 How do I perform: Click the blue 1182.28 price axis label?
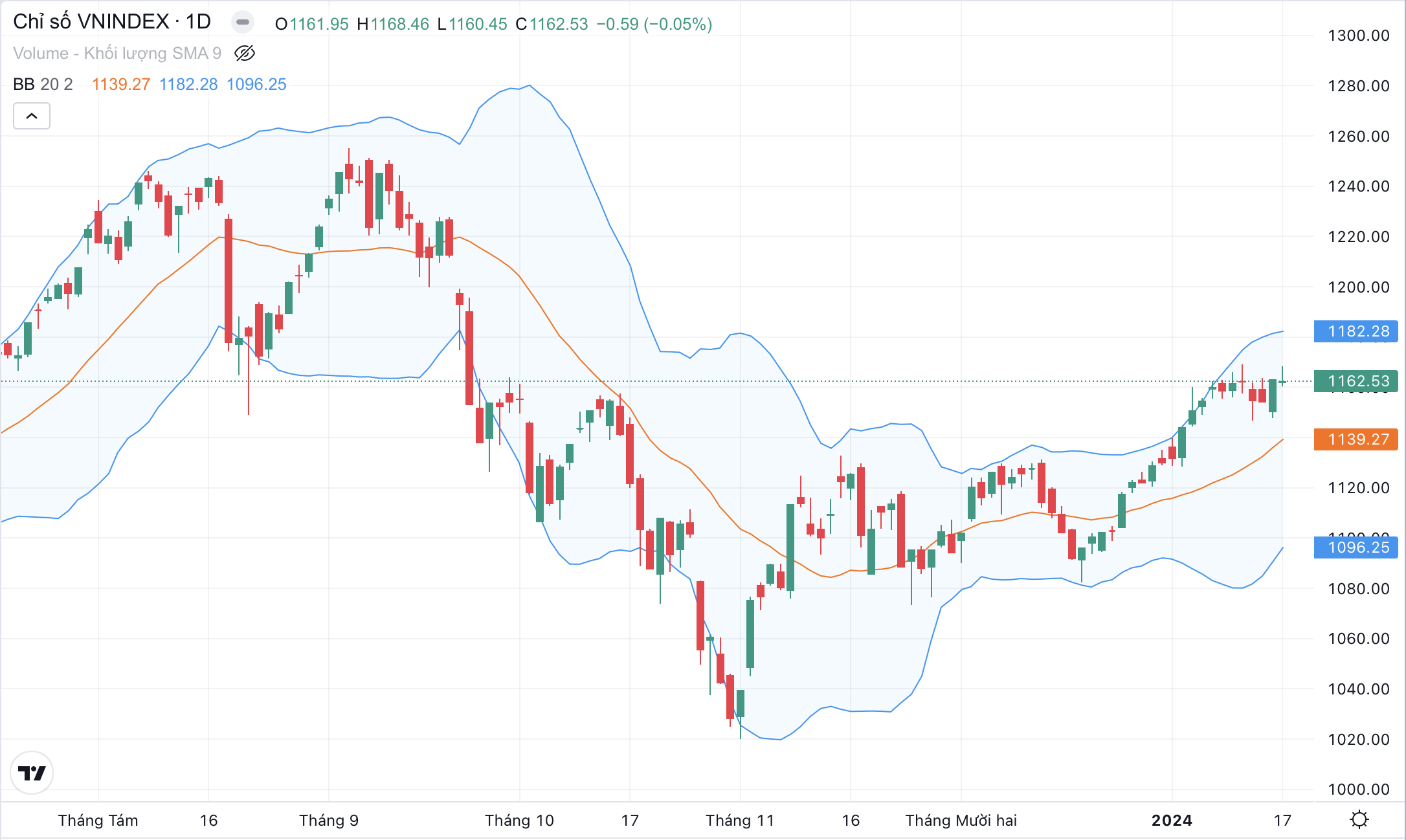point(1356,331)
